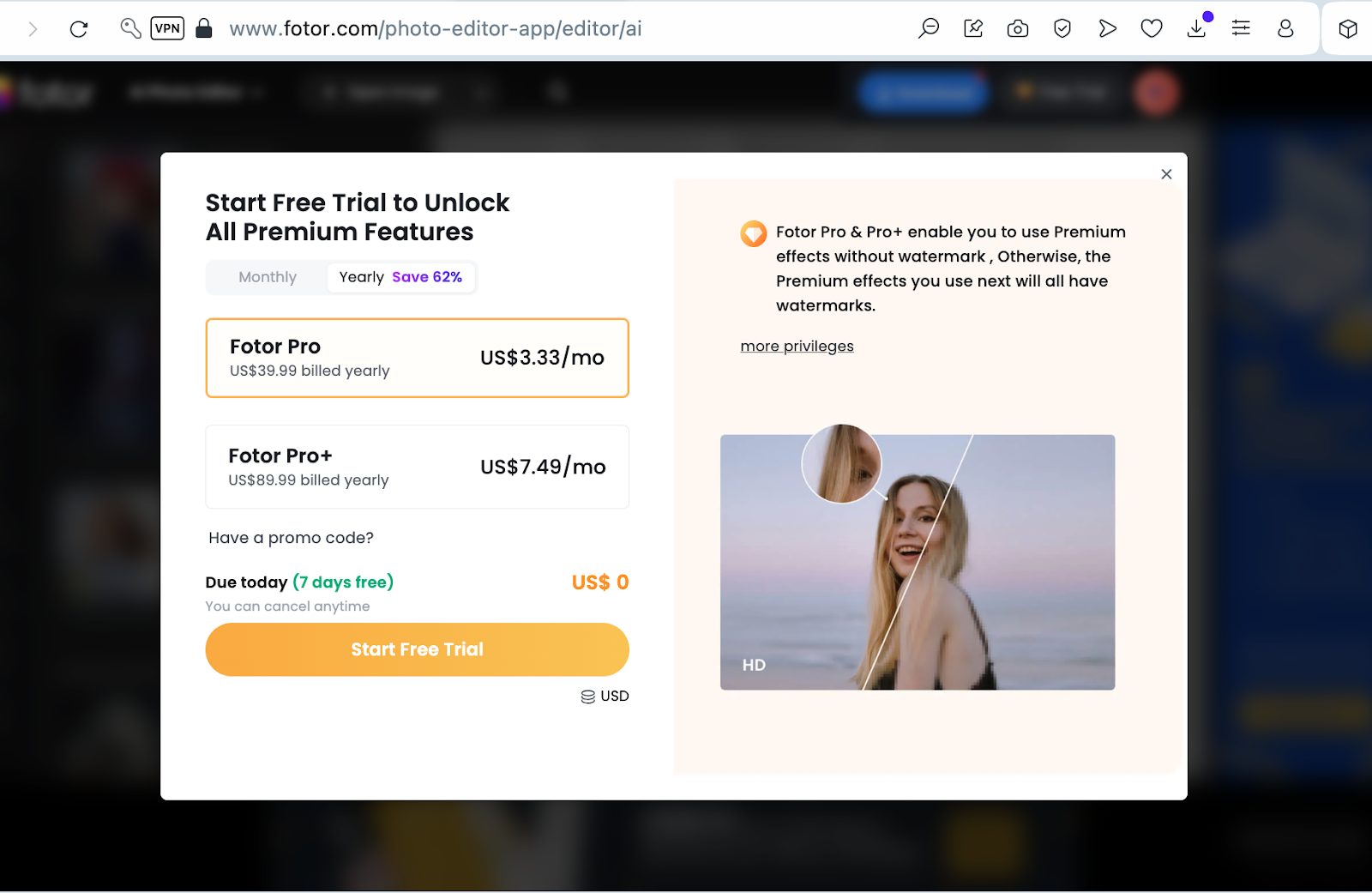Open the user profile icon in browser toolbar
Viewport: 1372px width, 893px height.
pos(1285,29)
